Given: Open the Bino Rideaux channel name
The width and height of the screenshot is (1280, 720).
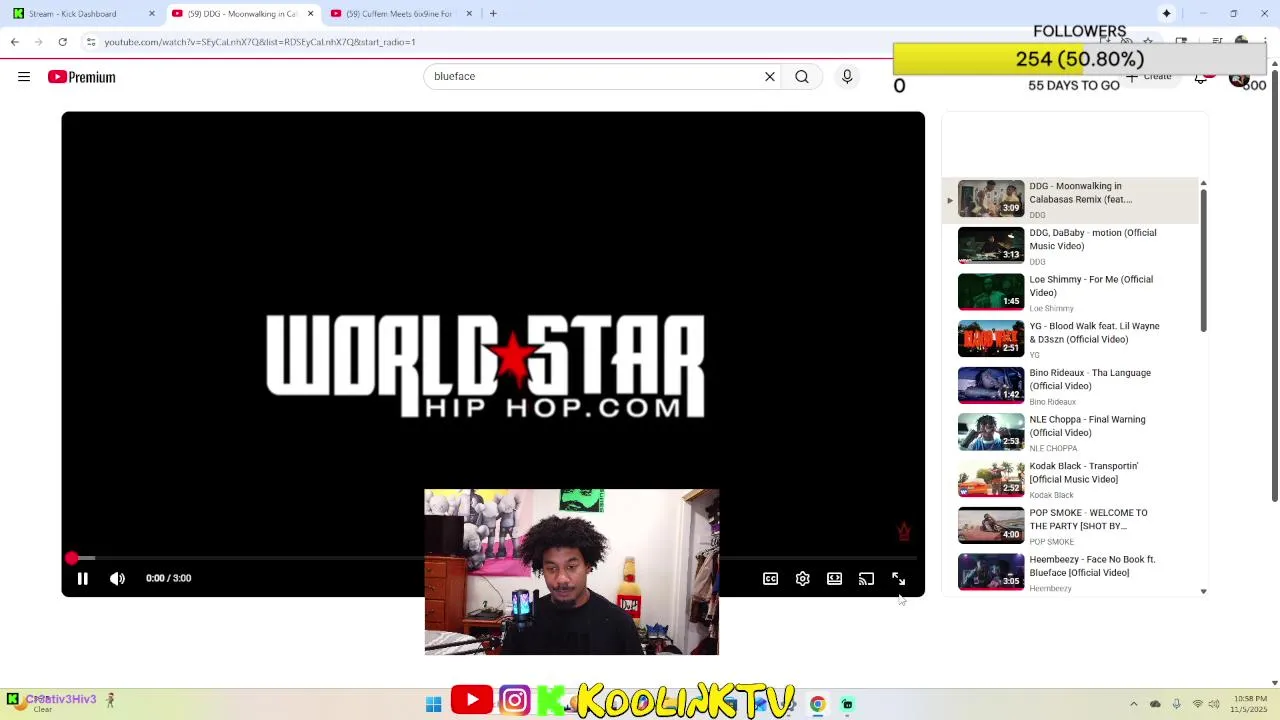Looking at the screenshot, I should pyautogui.click(x=1052, y=402).
